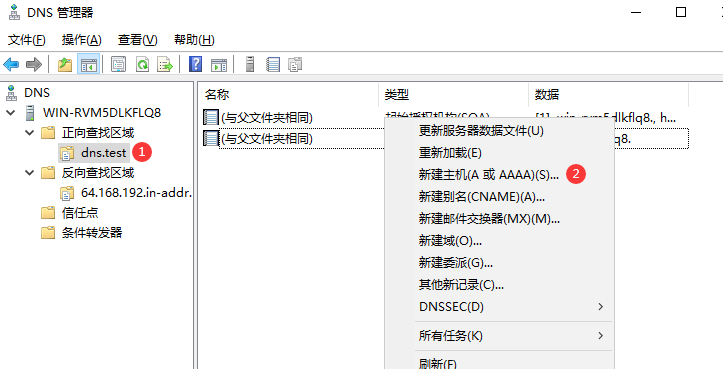This screenshot has width=723, height=369.
Task: Toggle the Show/Hide console tree icon
Action: 88,65
